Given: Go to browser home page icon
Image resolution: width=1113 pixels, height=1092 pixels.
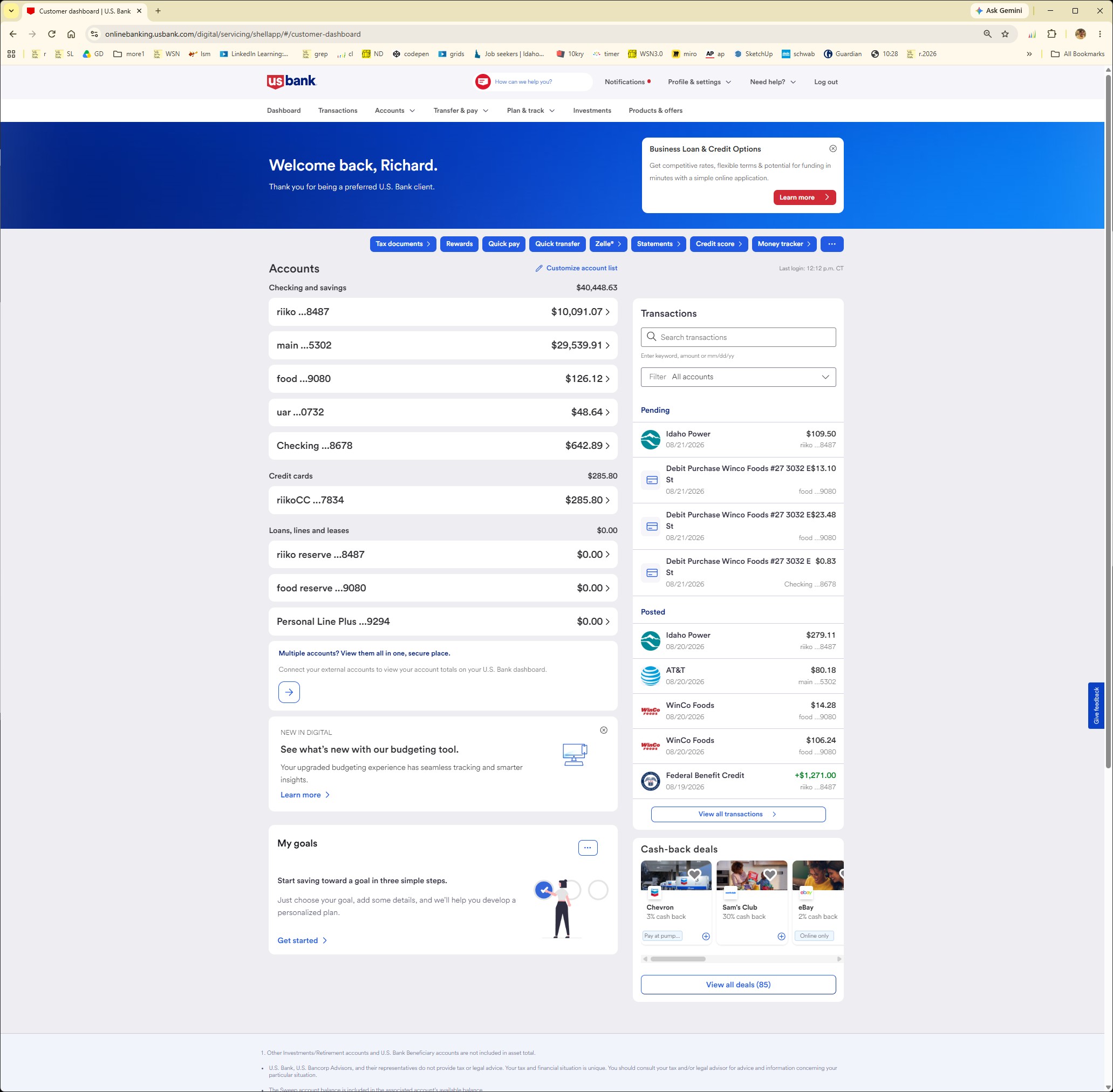Looking at the screenshot, I should point(71,34).
